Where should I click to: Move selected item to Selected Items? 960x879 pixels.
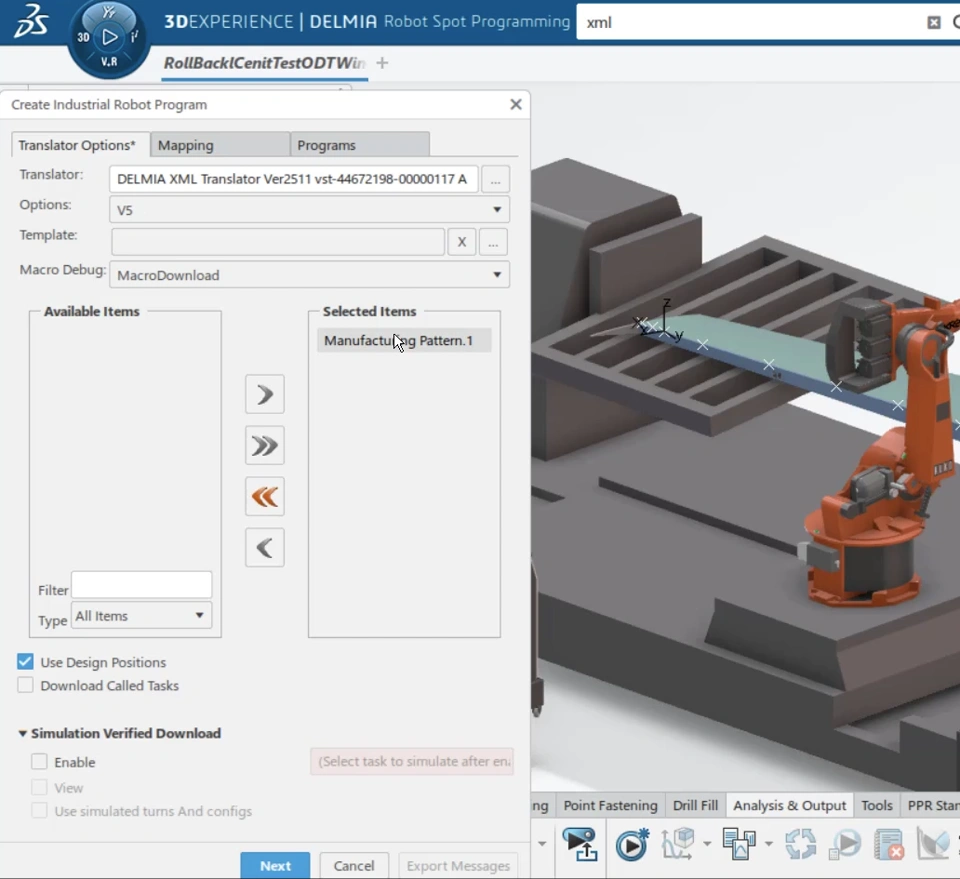(264, 394)
